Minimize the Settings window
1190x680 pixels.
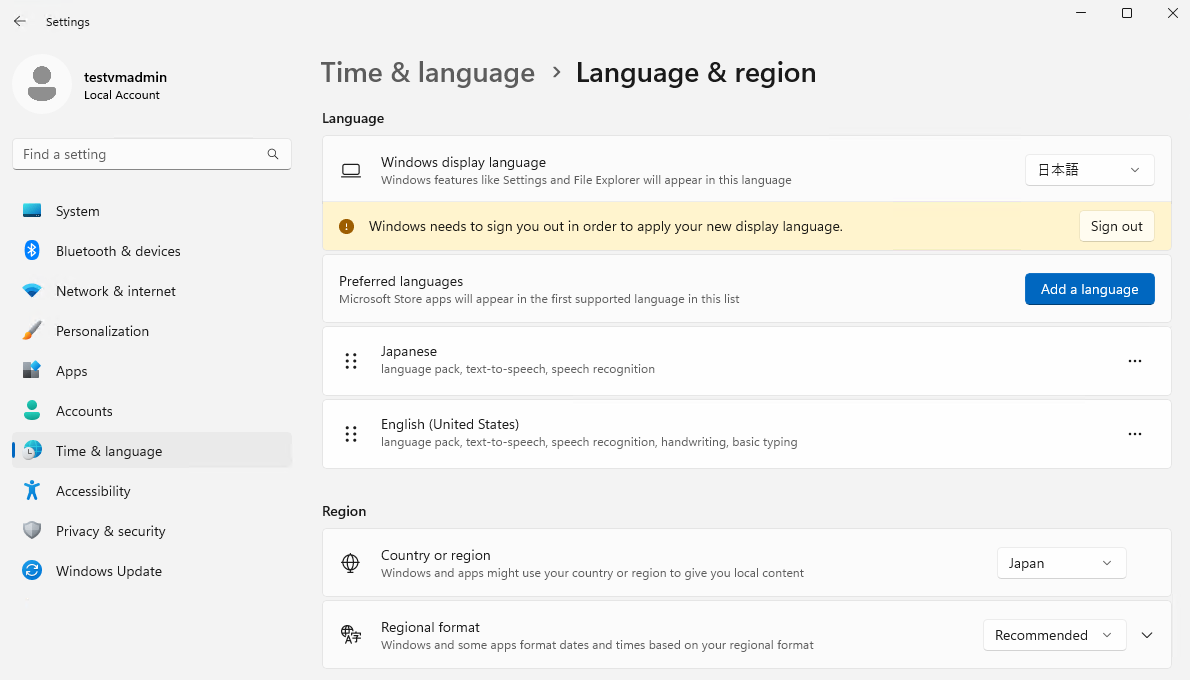(x=1081, y=13)
